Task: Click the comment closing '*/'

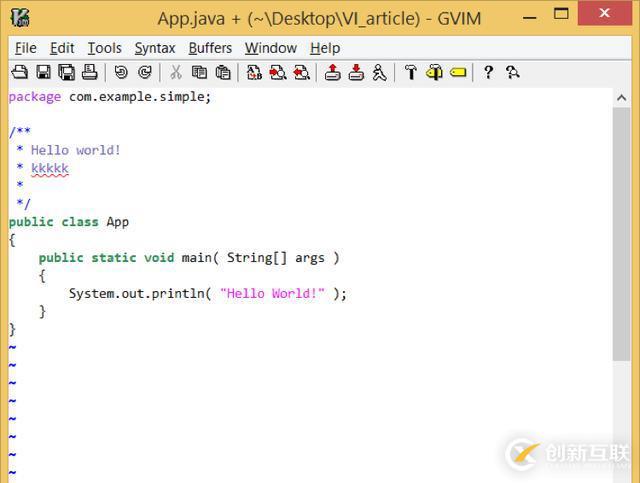Action: (24, 203)
